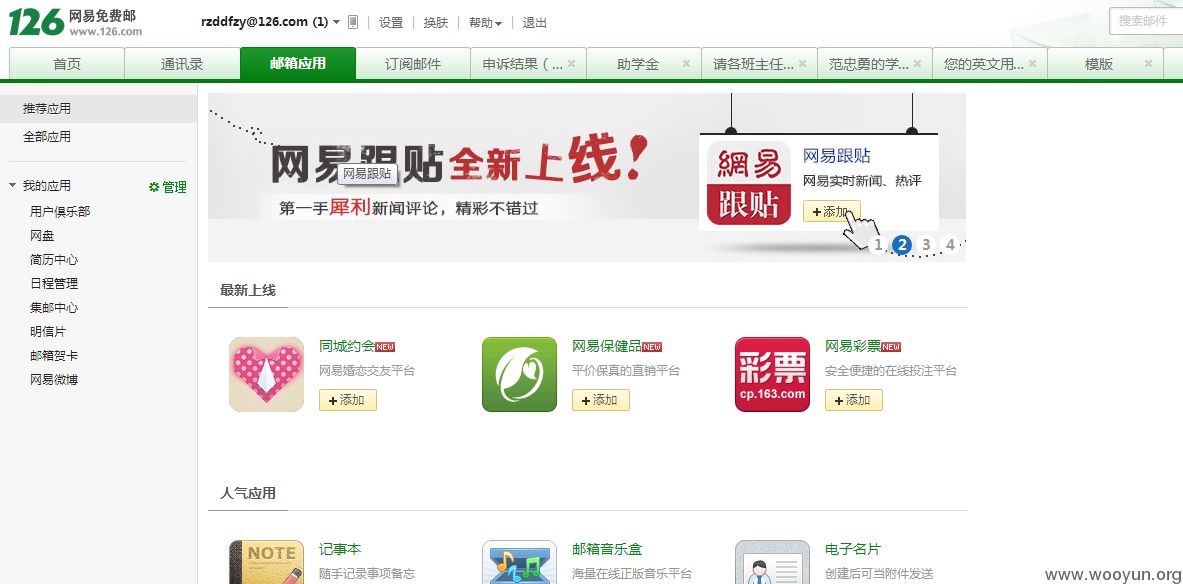This screenshot has height=584, width=1183.
Task: Click the 设置 link
Action: click(391, 23)
